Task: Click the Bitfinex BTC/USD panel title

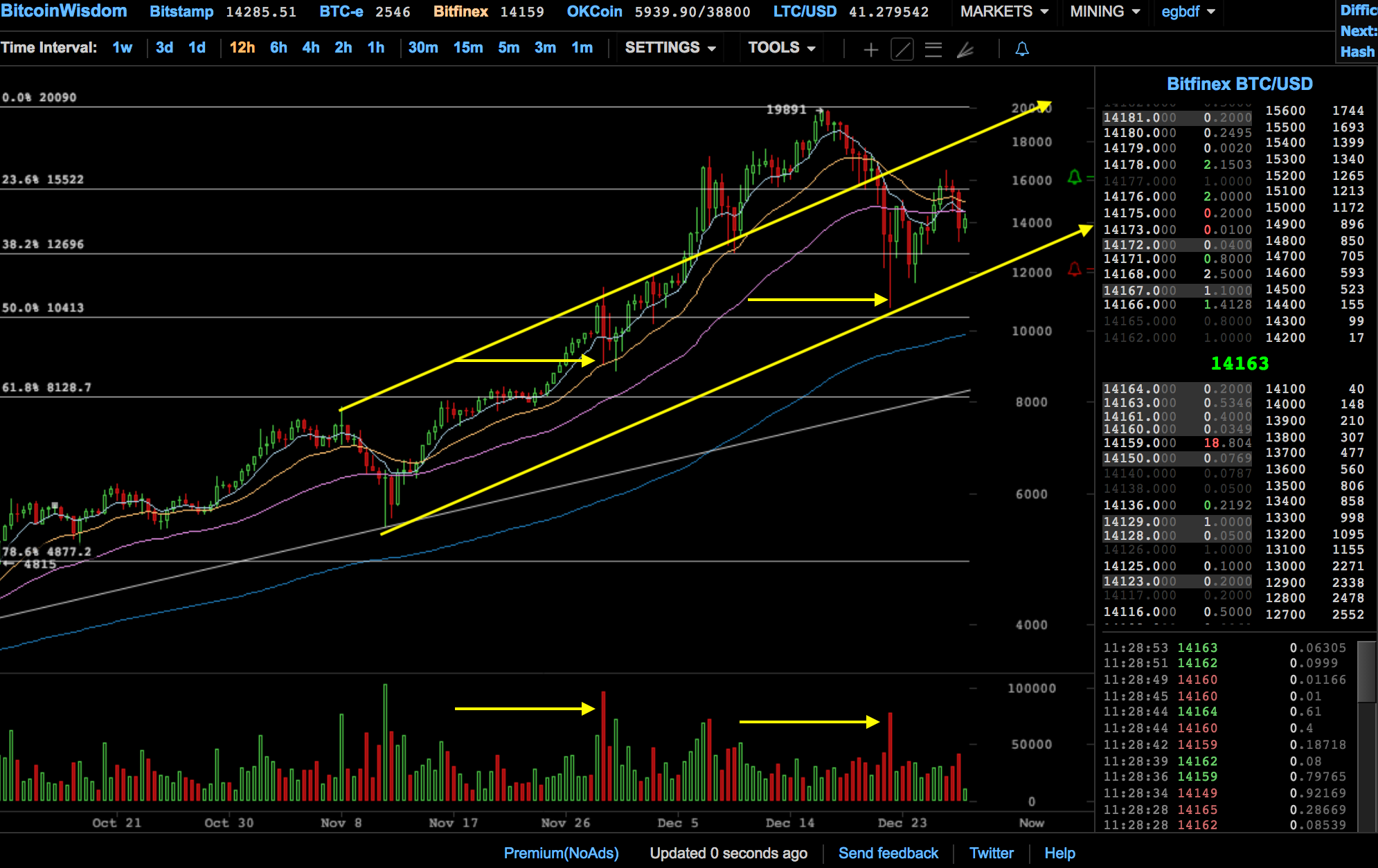Action: tap(1240, 84)
